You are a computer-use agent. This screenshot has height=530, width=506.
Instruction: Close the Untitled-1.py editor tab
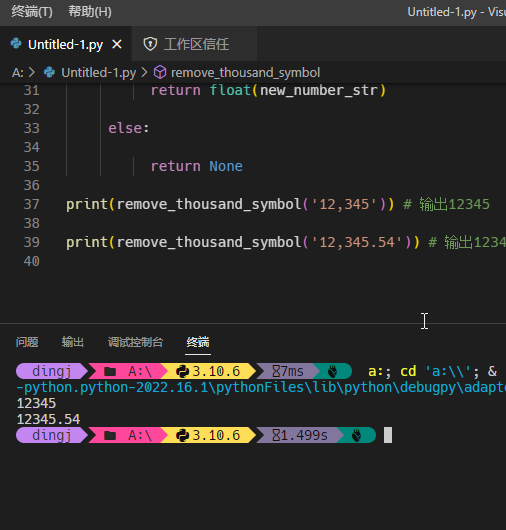point(117,44)
